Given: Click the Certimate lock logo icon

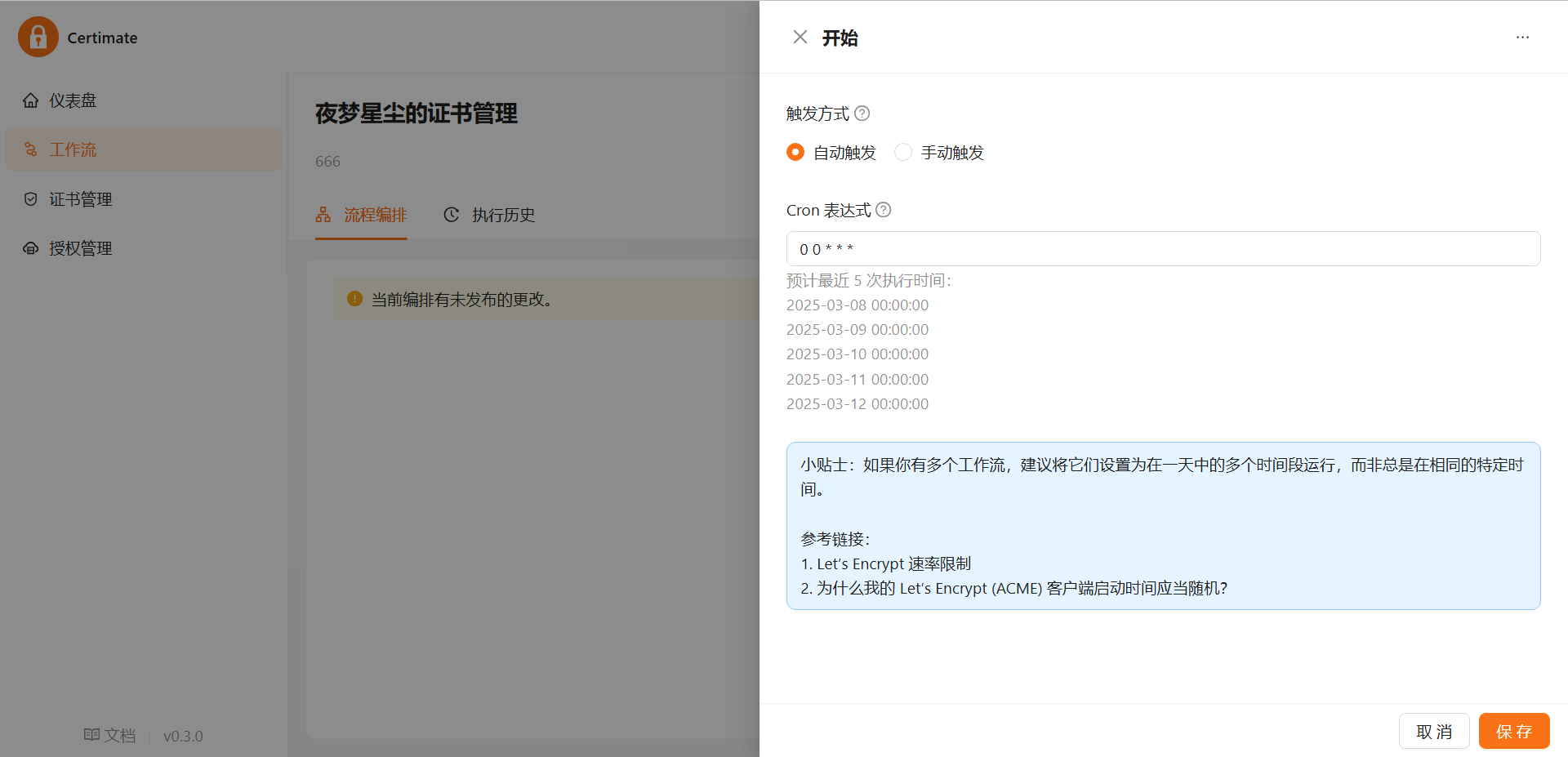Looking at the screenshot, I should [x=38, y=37].
